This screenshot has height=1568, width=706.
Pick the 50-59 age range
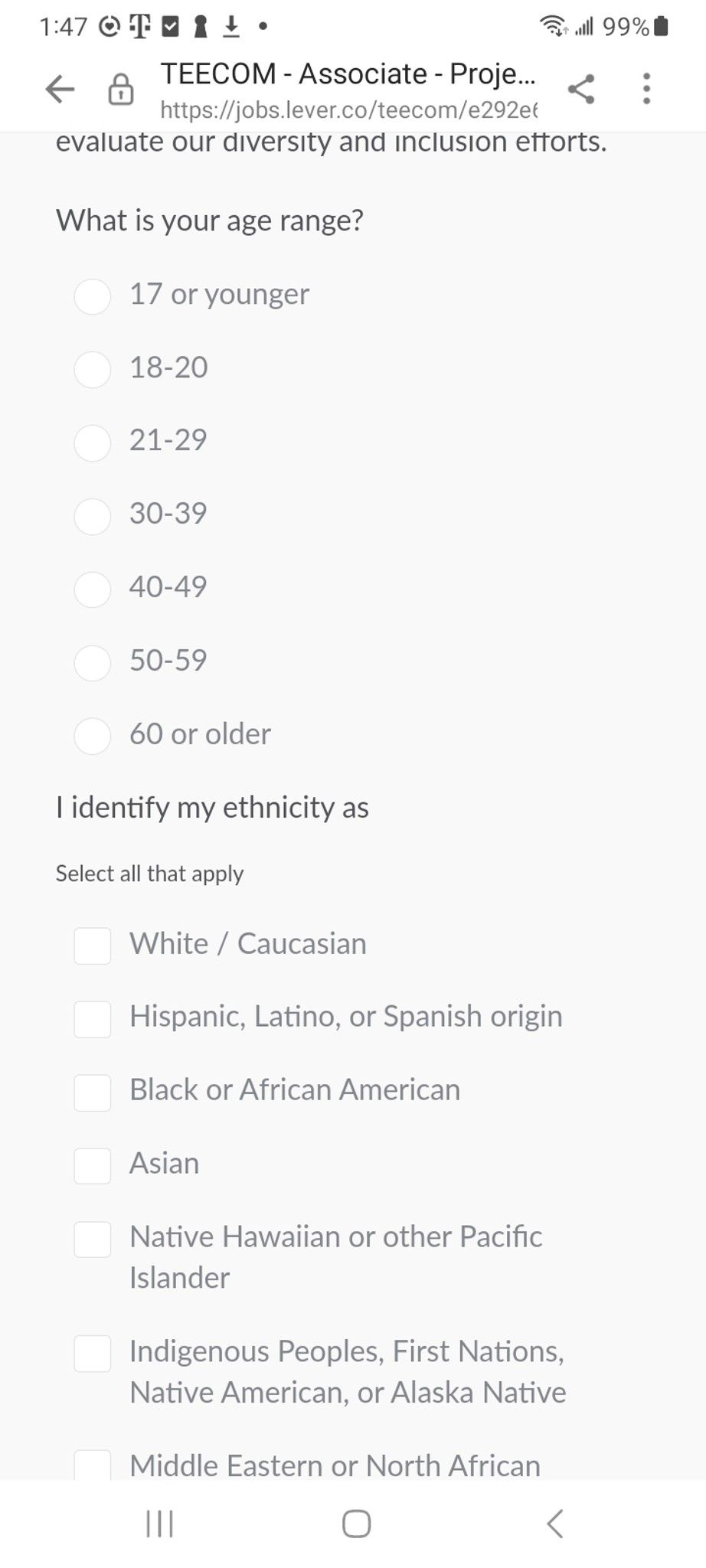click(x=93, y=662)
